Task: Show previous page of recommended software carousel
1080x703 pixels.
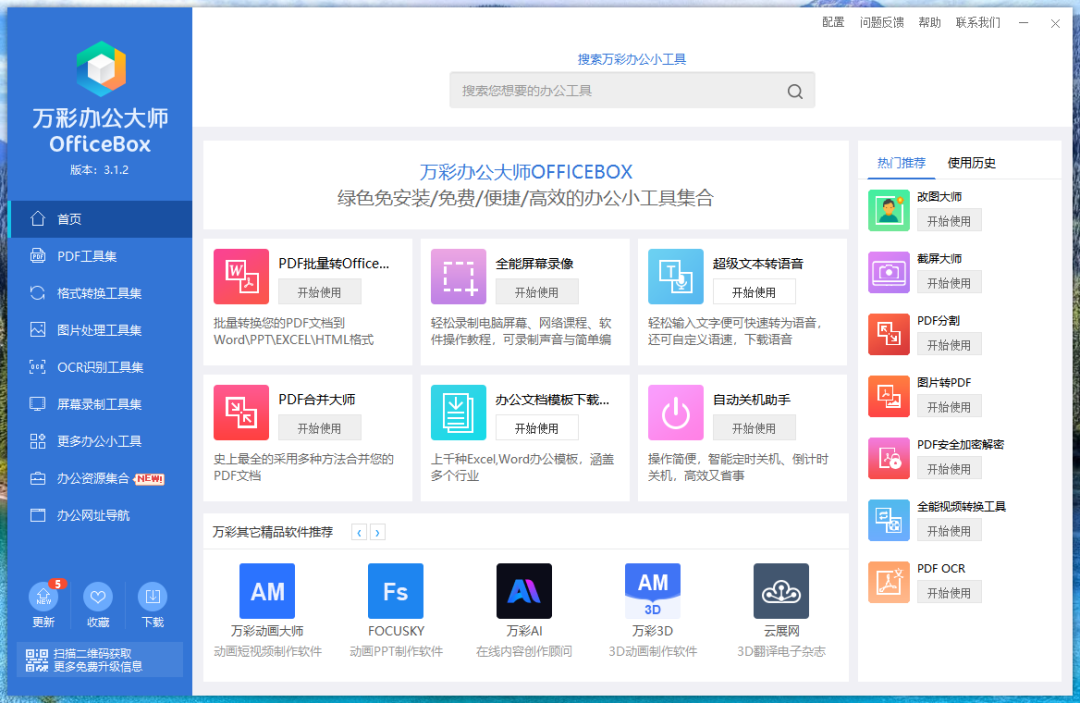Action: click(x=359, y=532)
